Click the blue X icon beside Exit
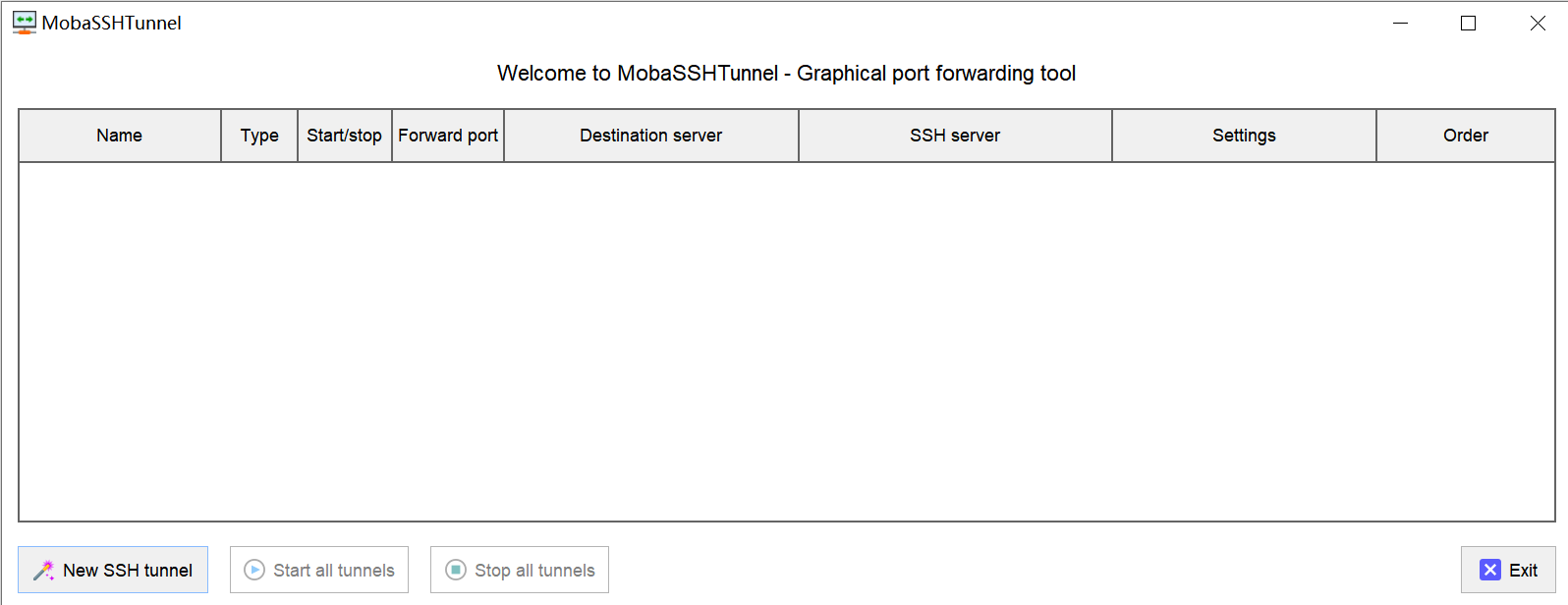This screenshot has width=1568, height=605. point(1490,570)
